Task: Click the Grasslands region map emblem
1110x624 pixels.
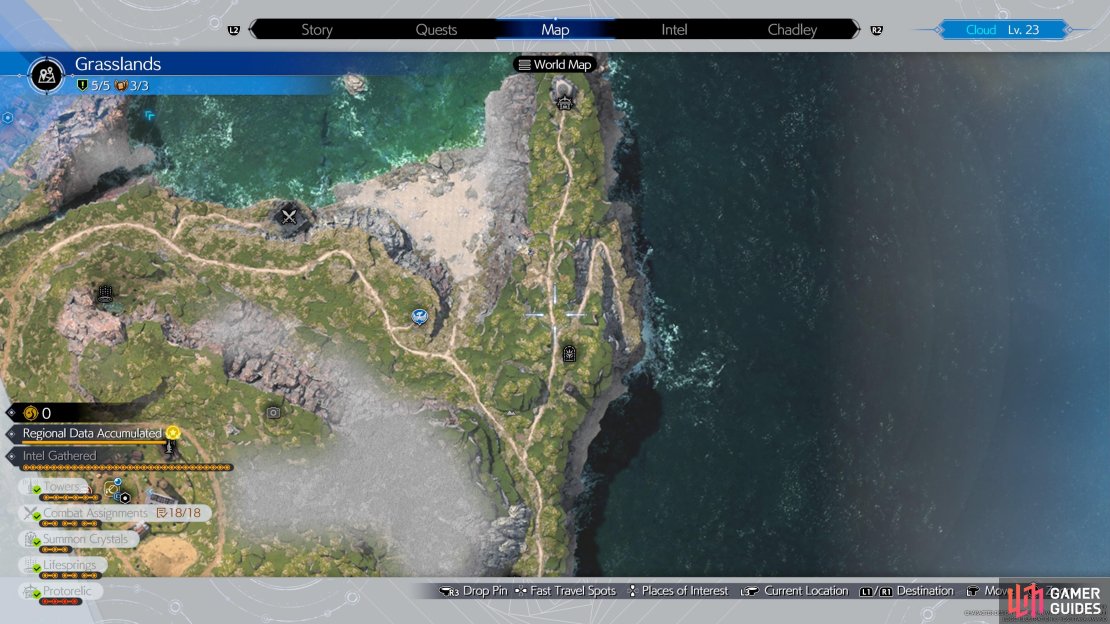Action: pos(47,74)
